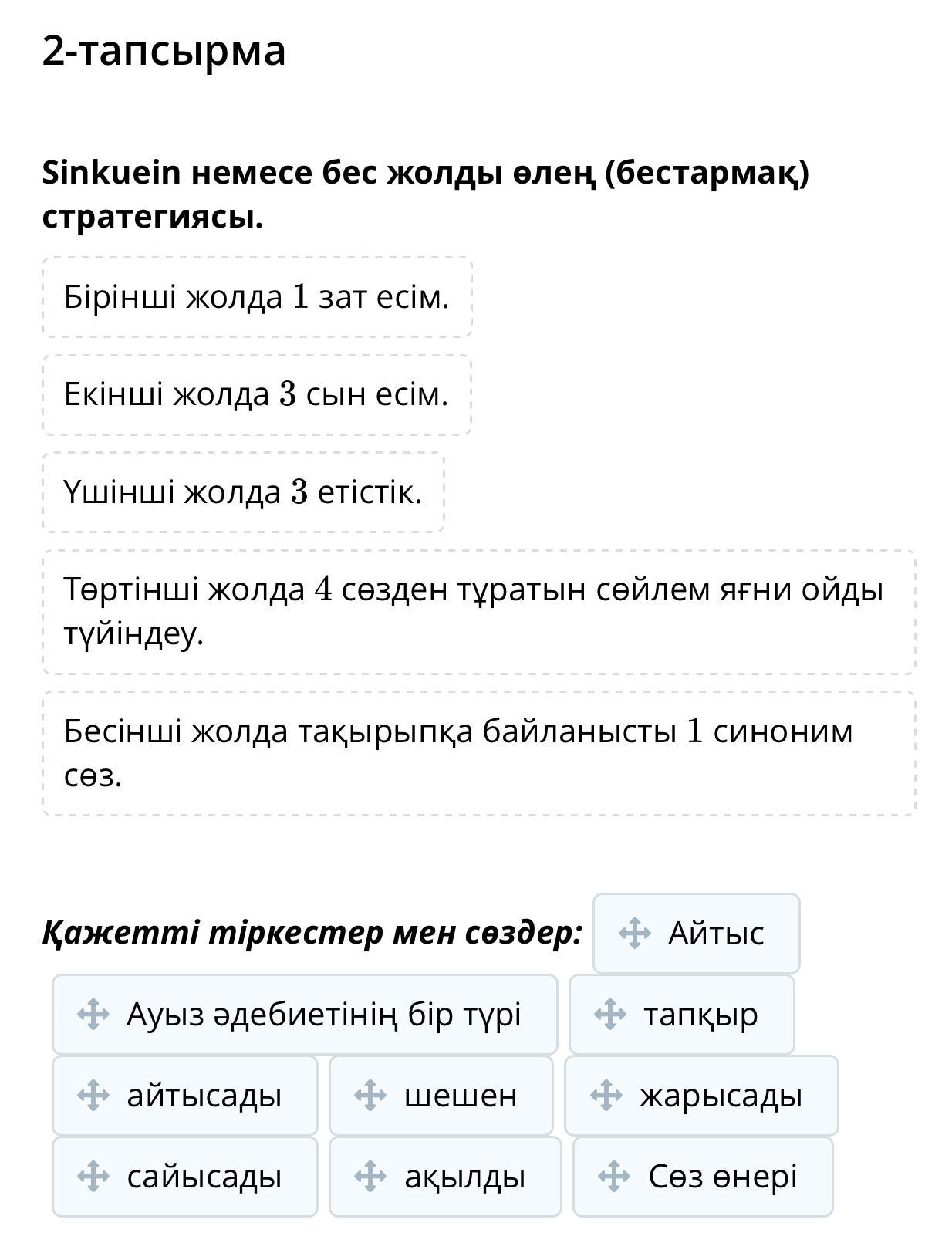Click the move icon on жарысады chip
The height and width of the screenshot is (1243, 952).
(606, 1095)
